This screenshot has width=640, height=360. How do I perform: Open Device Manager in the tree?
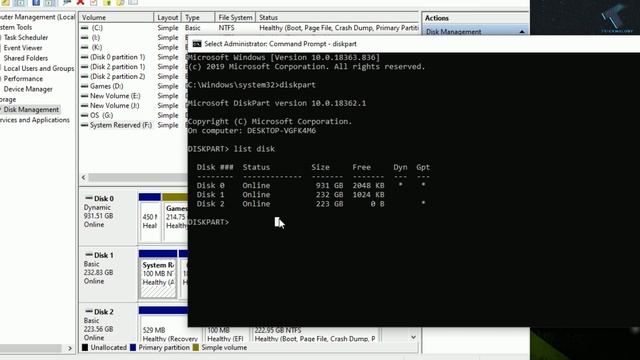[28, 89]
